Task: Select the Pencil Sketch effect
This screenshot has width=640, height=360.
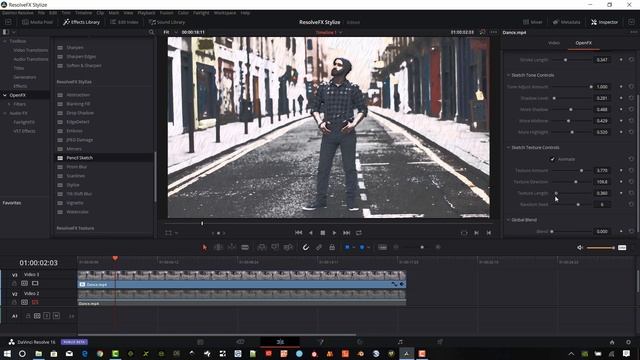Action: [104, 158]
